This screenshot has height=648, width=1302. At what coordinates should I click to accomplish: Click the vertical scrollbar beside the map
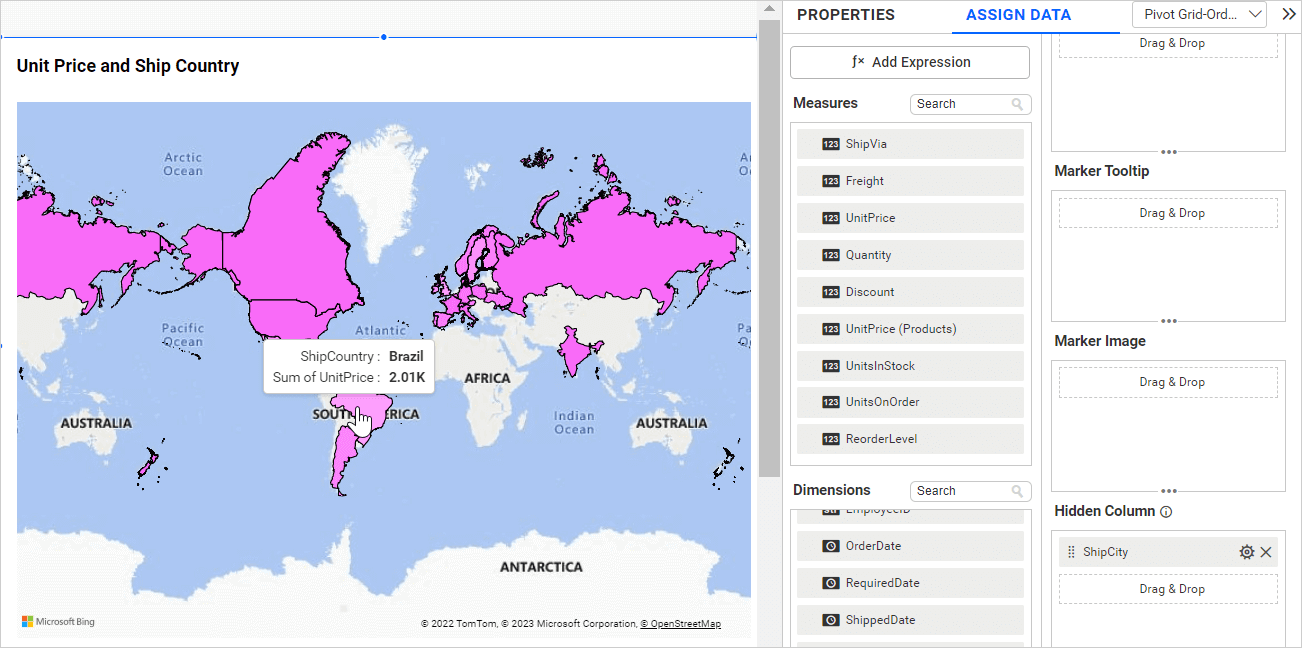pyautogui.click(x=768, y=250)
